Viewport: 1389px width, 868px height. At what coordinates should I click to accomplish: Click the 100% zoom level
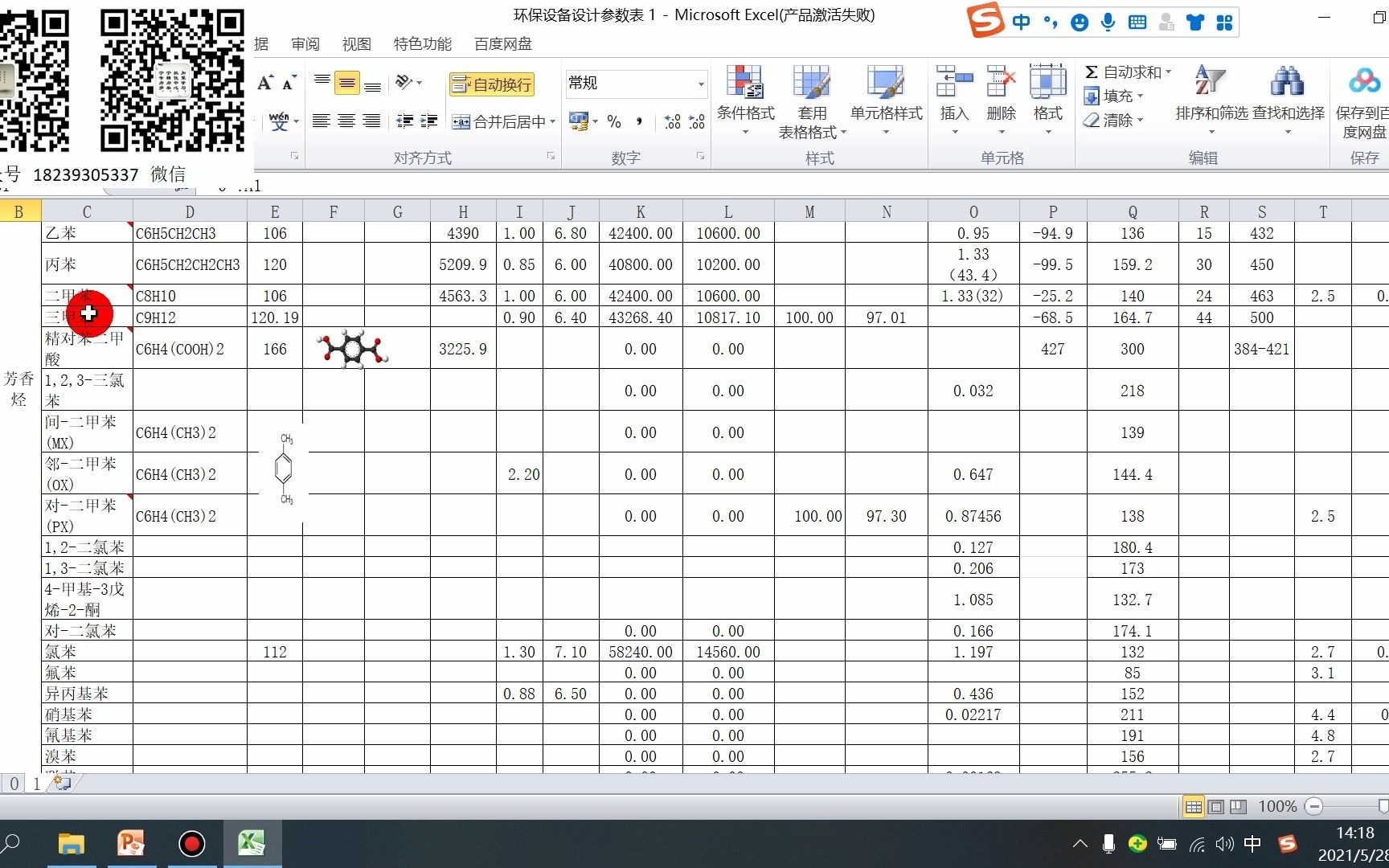[x=1277, y=806]
